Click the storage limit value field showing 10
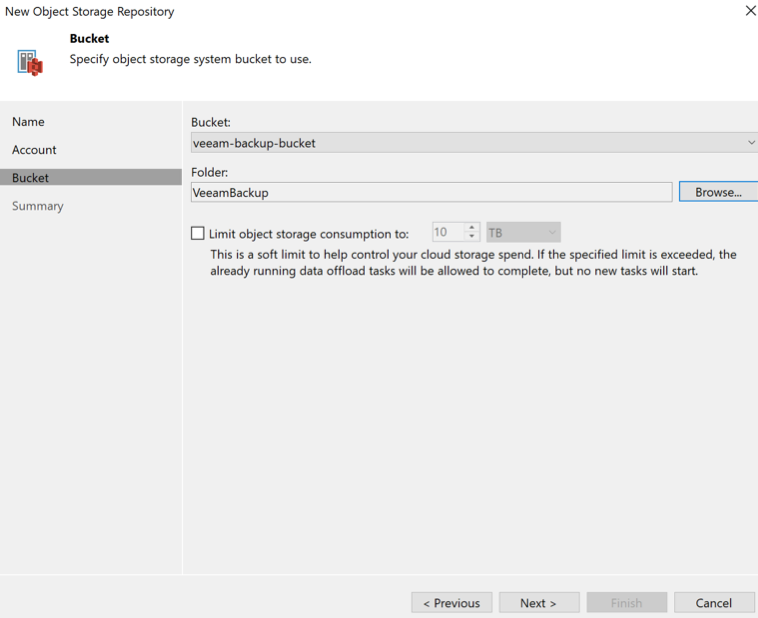Image resolution: width=758 pixels, height=618 pixels. click(446, 233)
